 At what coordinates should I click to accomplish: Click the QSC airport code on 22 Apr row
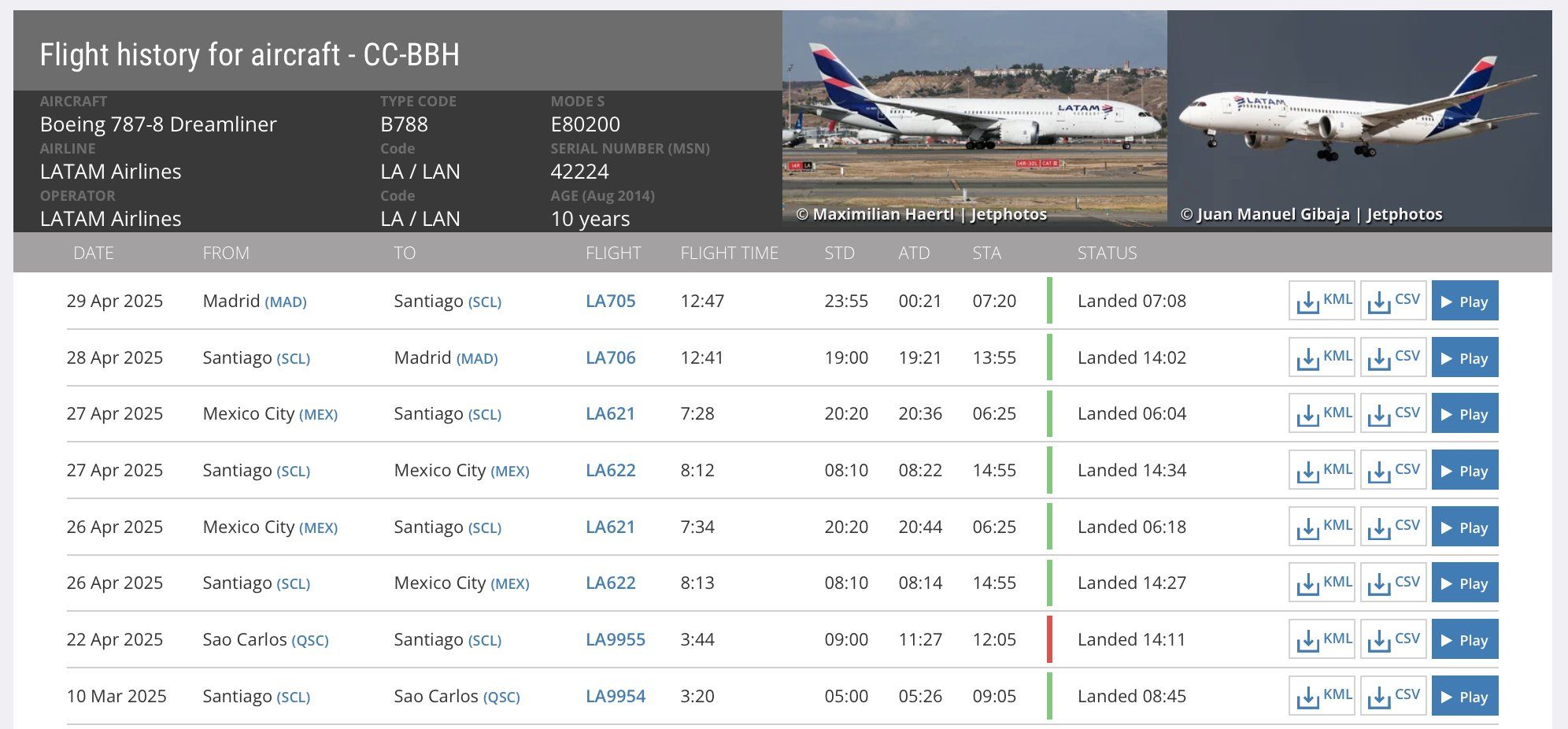click(x=310, y=641)
